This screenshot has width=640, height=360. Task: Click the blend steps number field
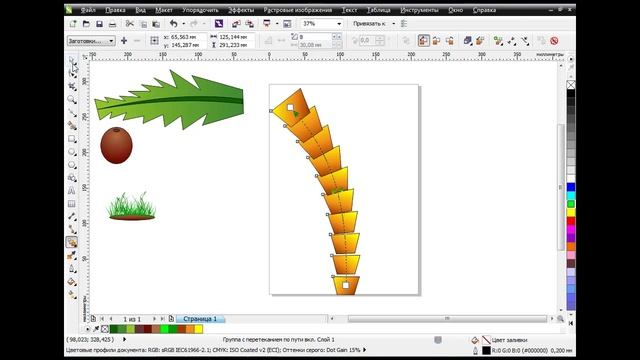point(315,37)
